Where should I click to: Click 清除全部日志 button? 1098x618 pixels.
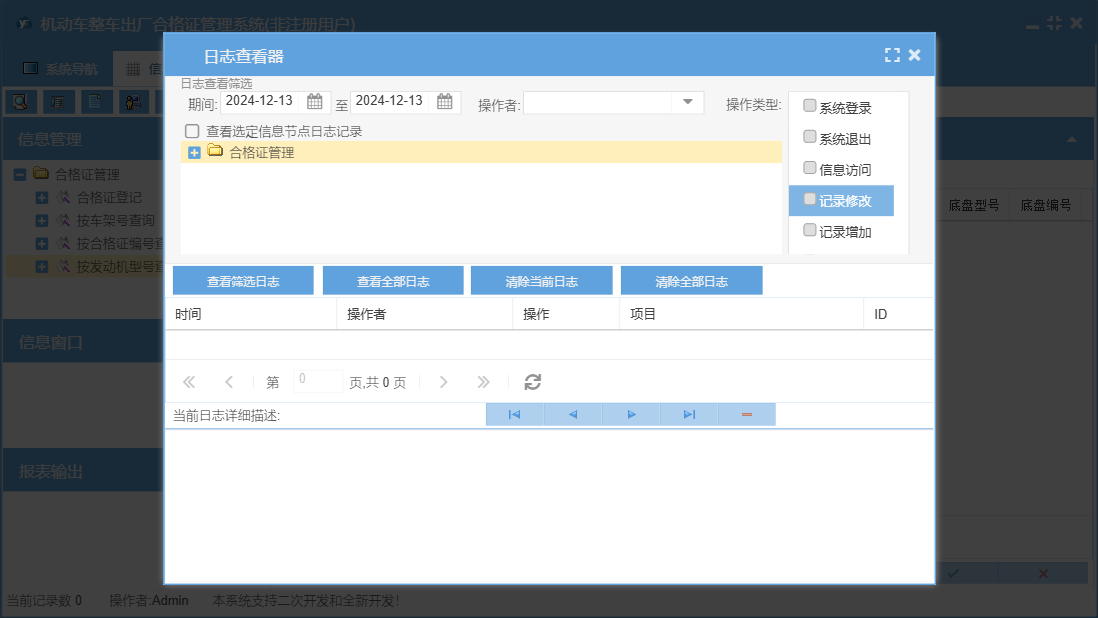[x=691, y=281]
